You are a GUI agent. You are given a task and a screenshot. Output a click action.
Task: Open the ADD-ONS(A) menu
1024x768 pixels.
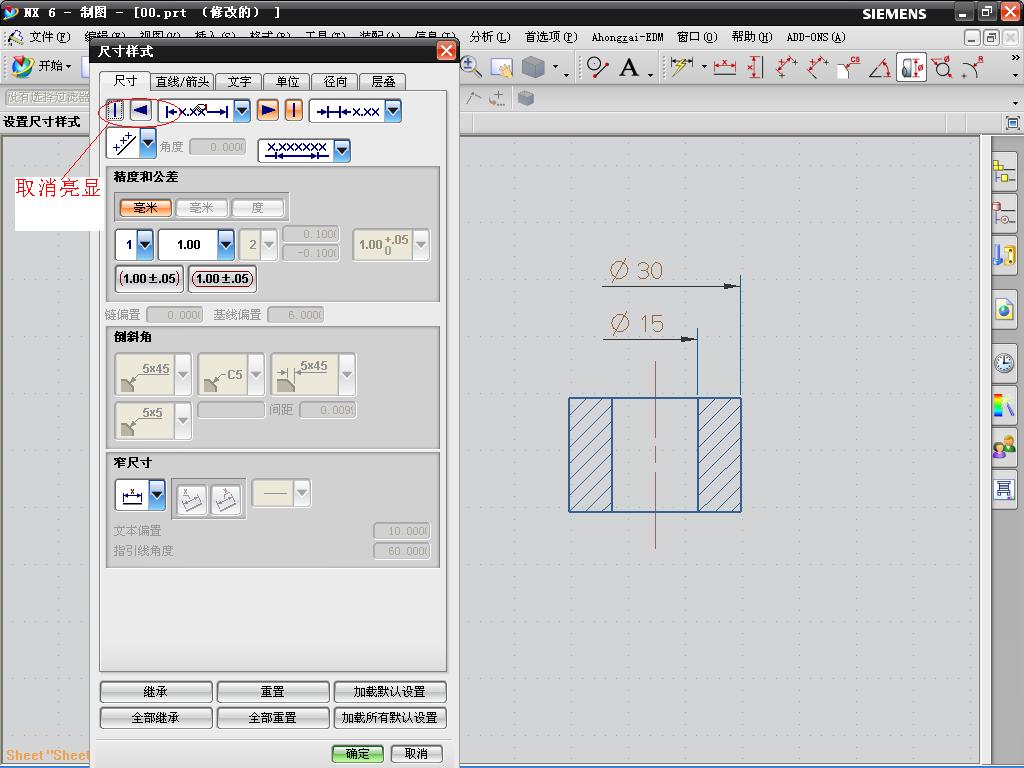click(816, 37)
